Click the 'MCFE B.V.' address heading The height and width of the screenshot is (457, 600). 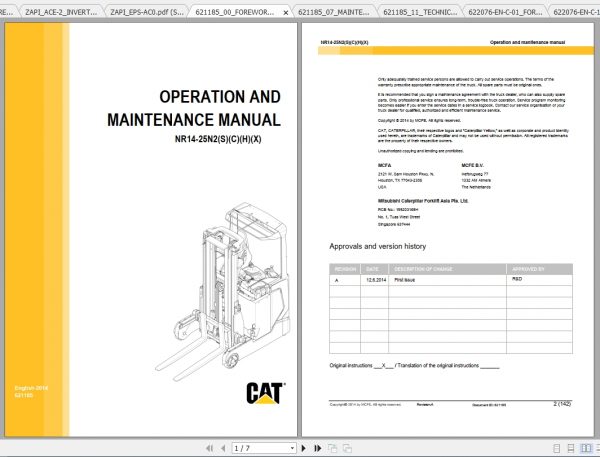coord(472,165)
